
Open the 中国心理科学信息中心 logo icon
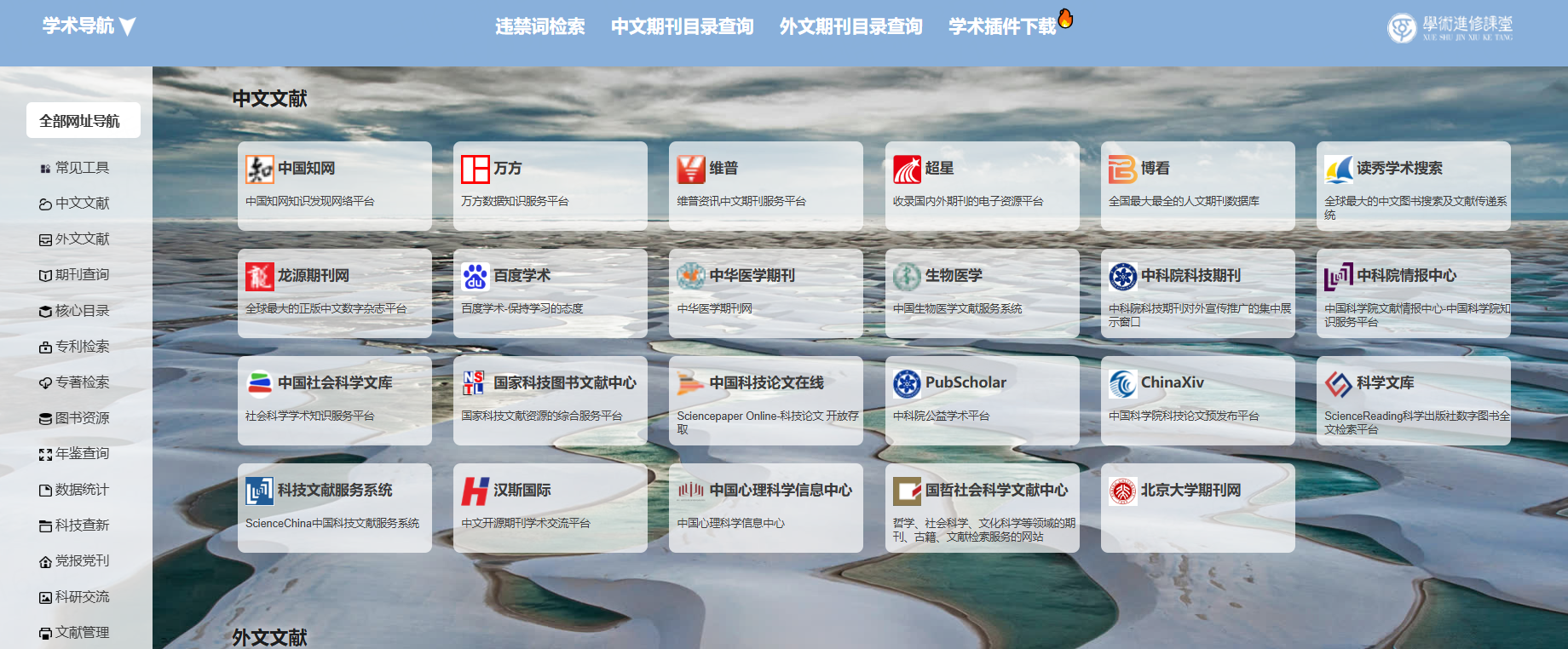point(691,491)
